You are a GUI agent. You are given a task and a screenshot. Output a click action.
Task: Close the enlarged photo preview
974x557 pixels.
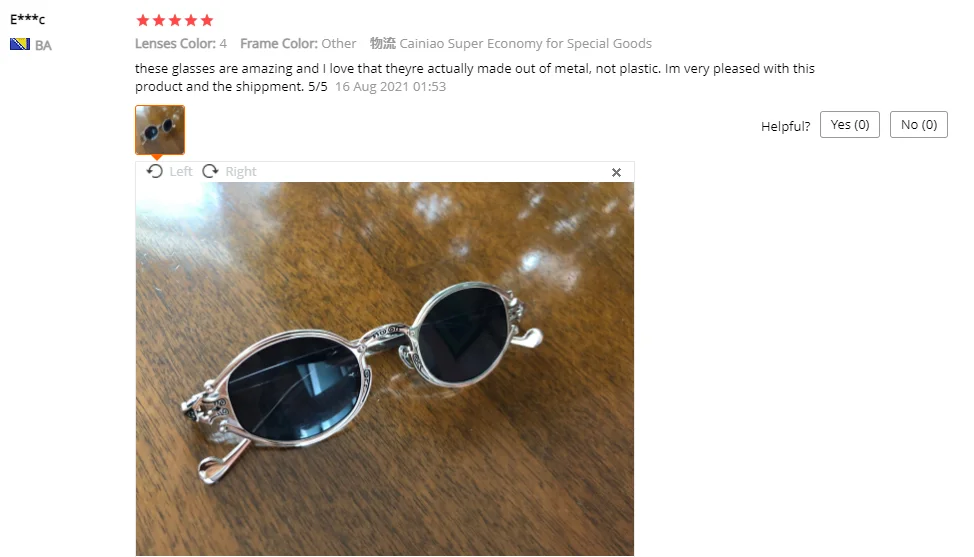pos(616,172)
